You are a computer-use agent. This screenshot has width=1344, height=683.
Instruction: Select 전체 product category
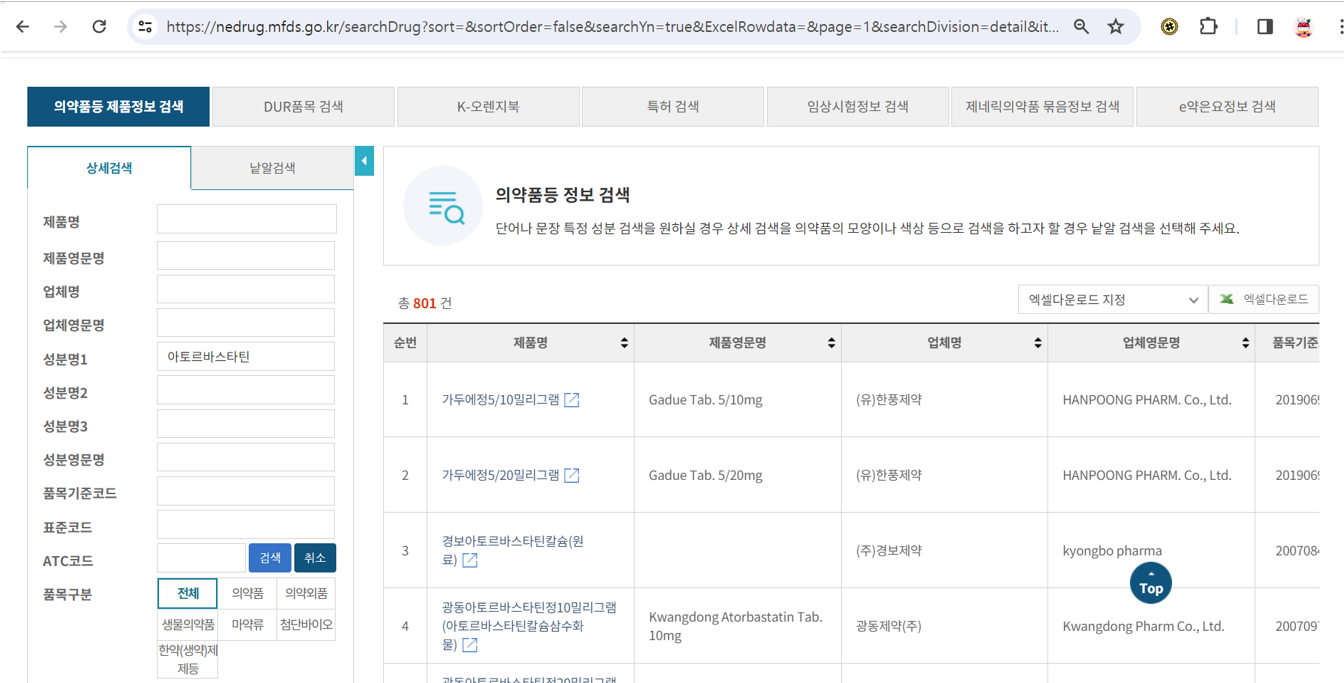coord(188,593)
